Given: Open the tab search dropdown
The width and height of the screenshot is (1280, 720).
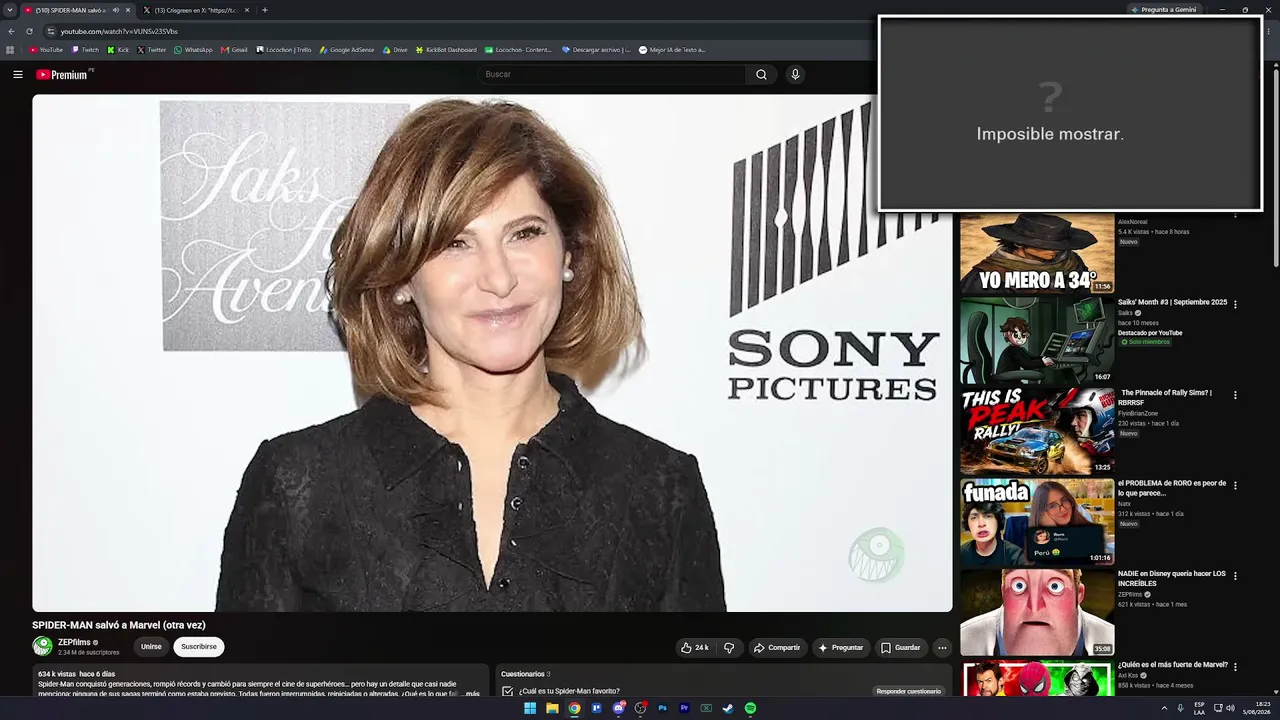Looking at the screenshot, I should coord(10,10).
